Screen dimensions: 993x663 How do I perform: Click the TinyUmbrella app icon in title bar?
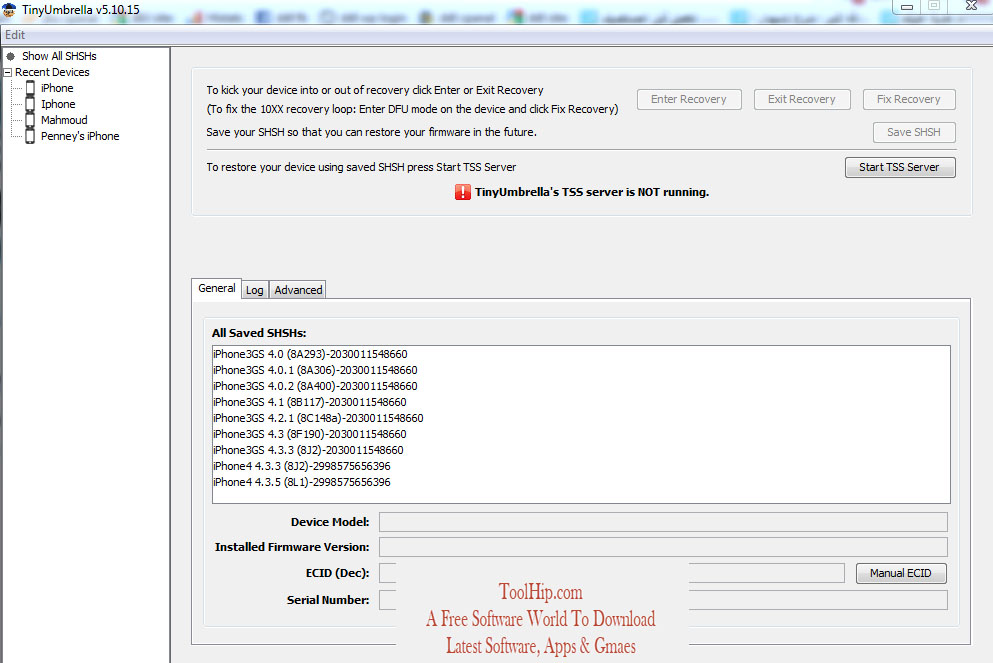pos(9,9)
